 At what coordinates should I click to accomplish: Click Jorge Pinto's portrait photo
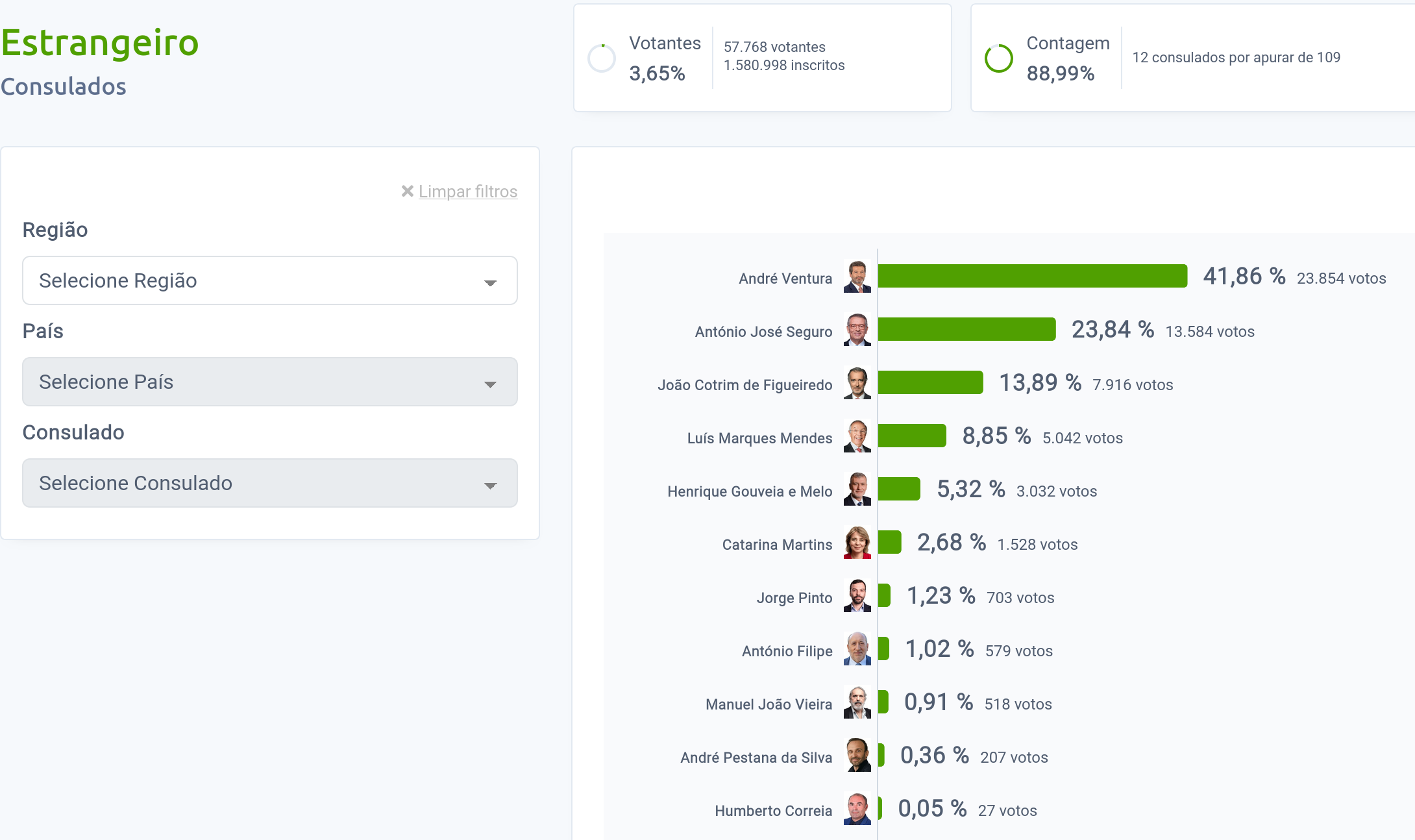click(857, 596)
